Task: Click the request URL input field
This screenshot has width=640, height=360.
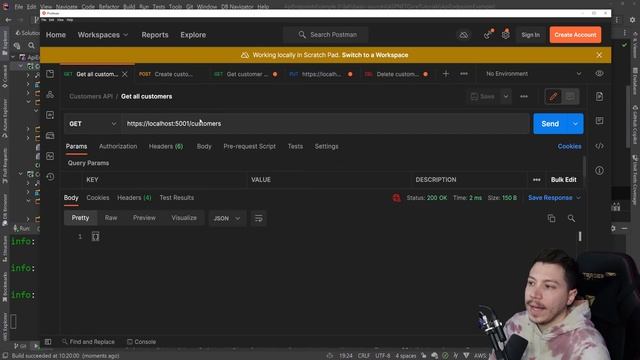Action: point(325,124)
